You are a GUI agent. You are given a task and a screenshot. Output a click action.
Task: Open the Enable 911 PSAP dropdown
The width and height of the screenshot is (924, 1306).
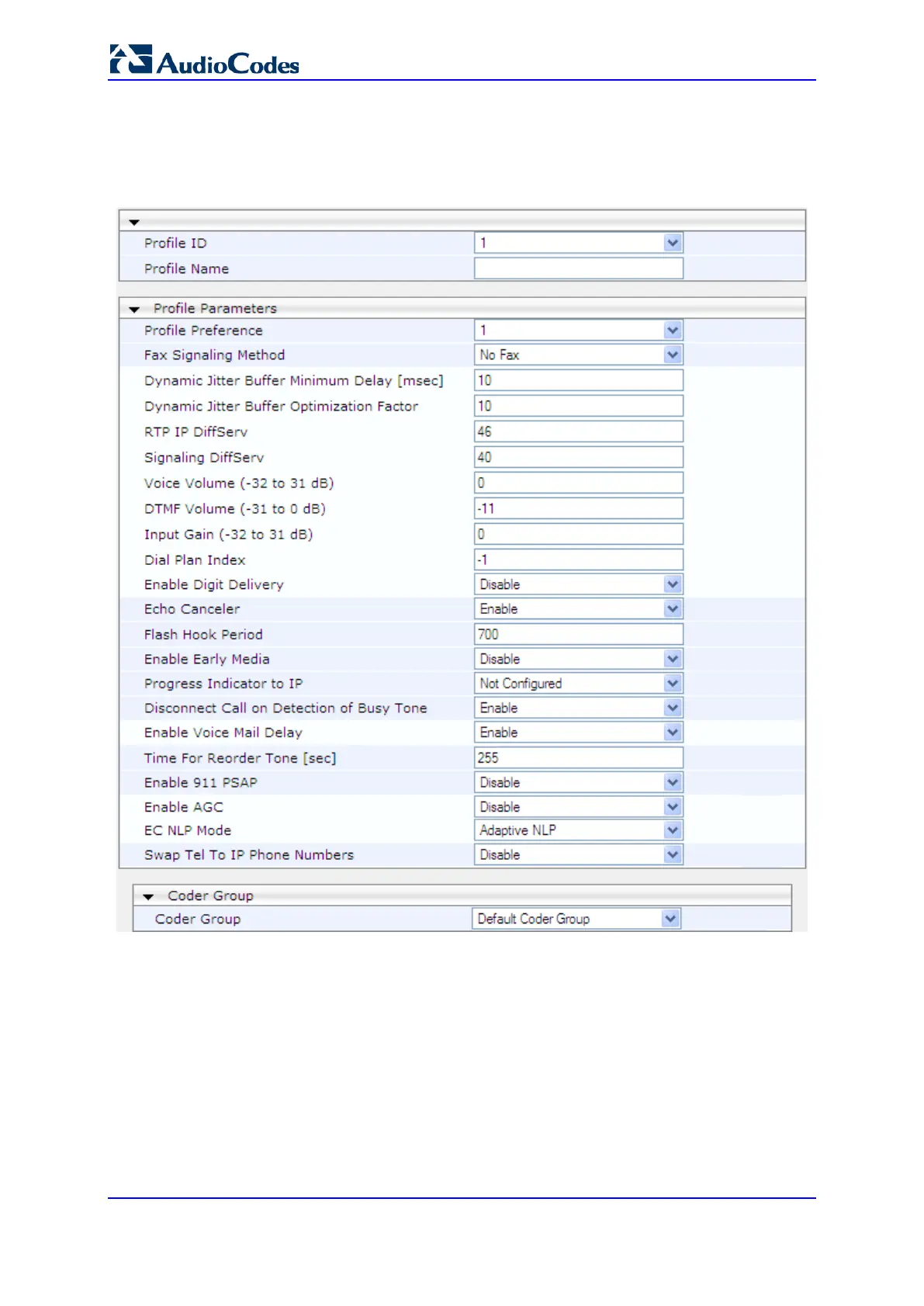point(578,782)
